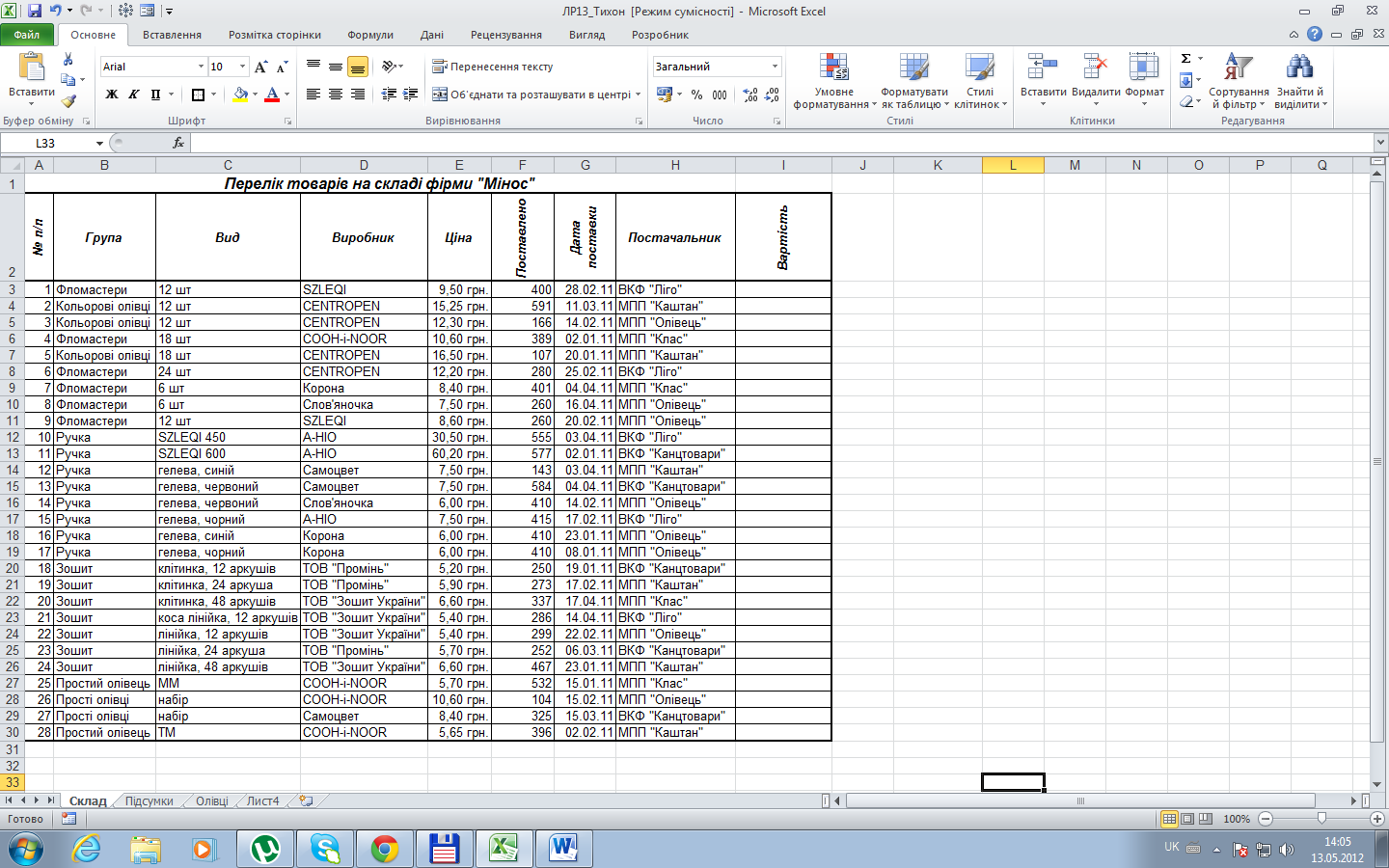The image size is (1389, 868).
Task: Align text right
Action: tap(358, 95)
